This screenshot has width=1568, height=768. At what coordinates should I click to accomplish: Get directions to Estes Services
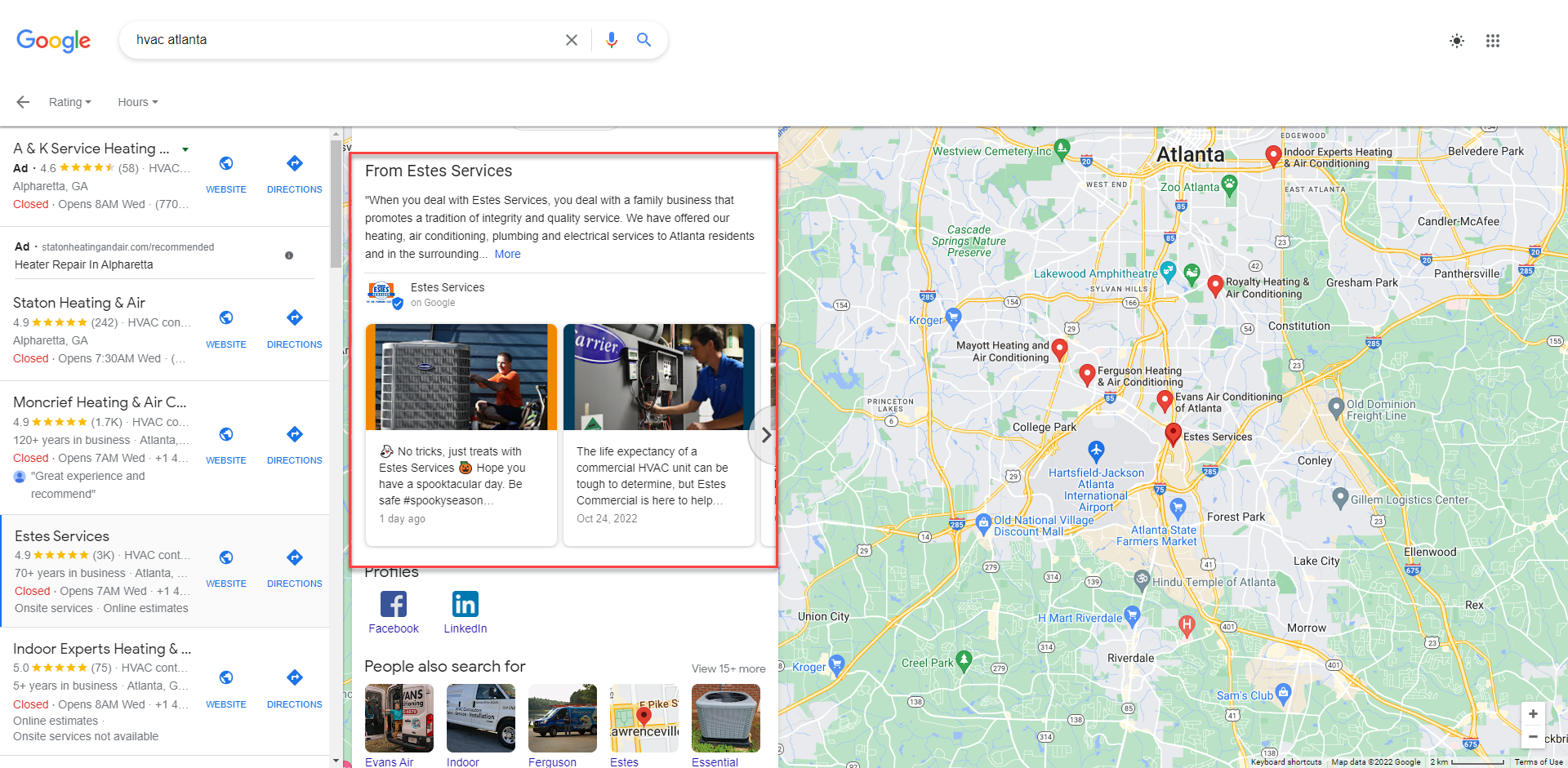tap(295, 557)
